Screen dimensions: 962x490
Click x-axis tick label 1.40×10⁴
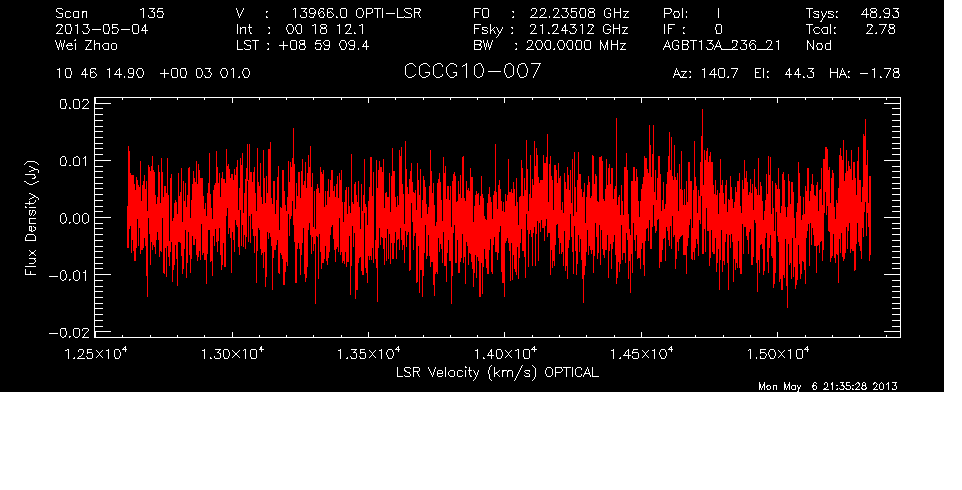(x=504, y=354)
